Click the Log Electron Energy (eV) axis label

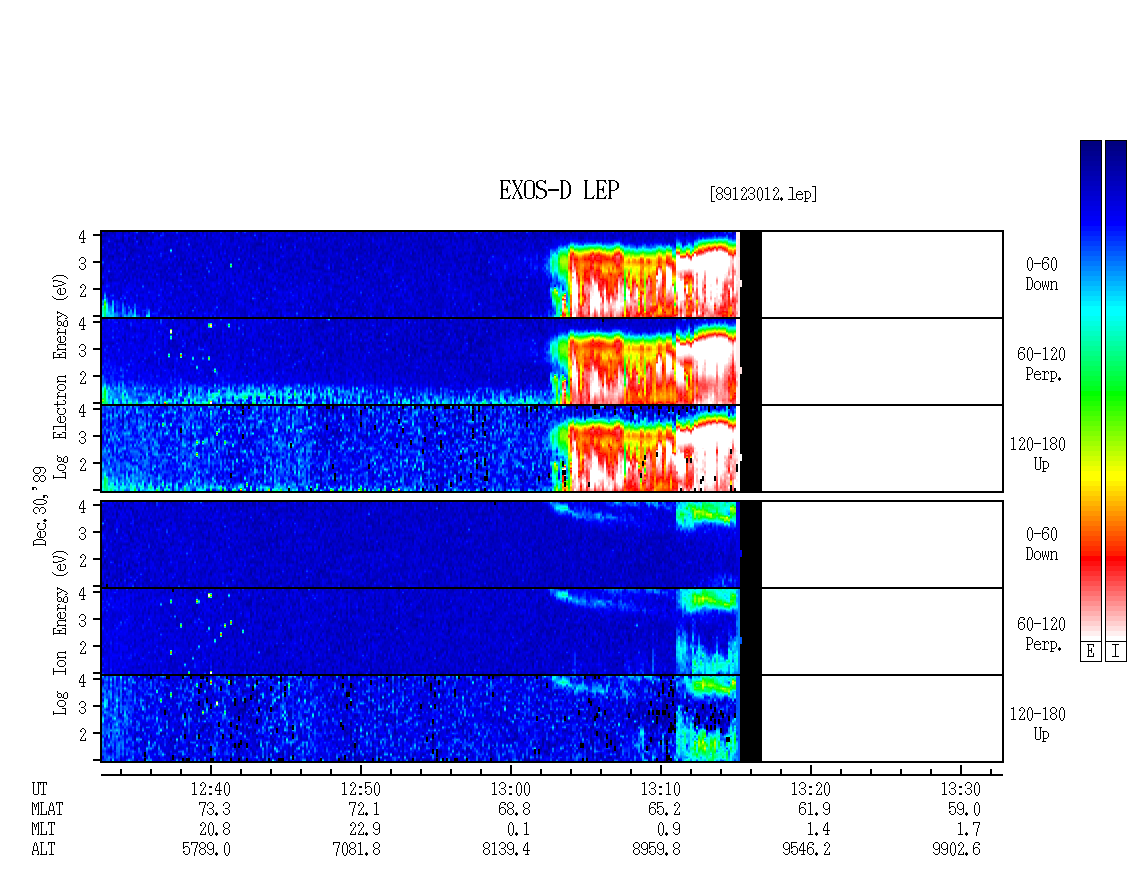click(x=61, y=376)
